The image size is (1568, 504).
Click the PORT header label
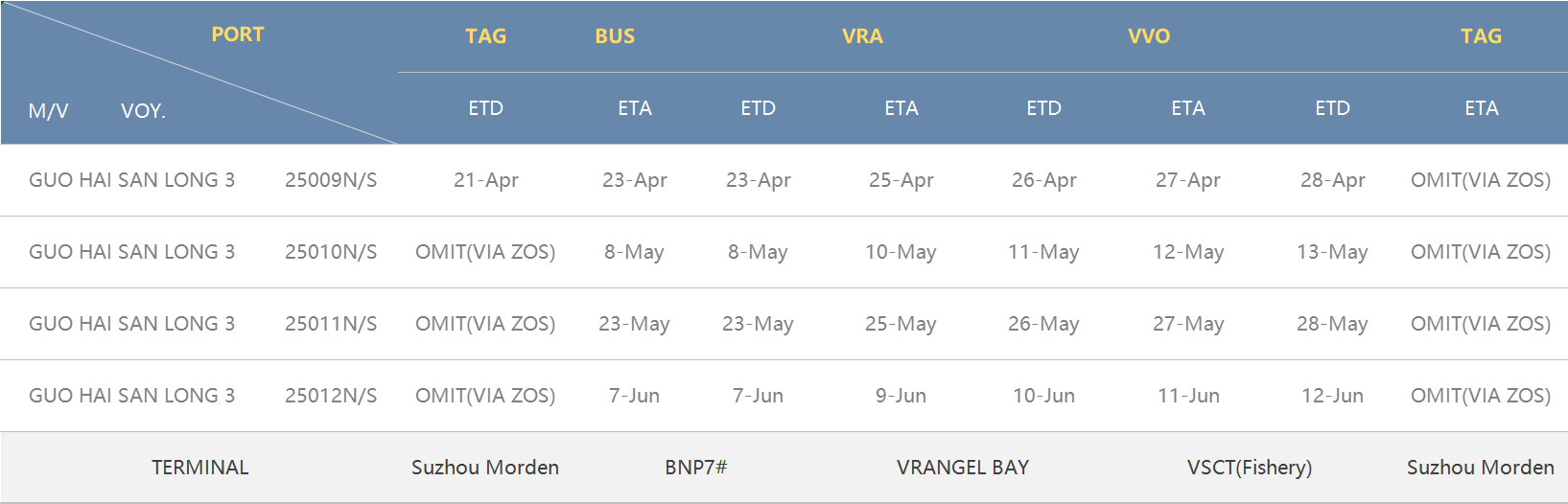coord(237,34)
